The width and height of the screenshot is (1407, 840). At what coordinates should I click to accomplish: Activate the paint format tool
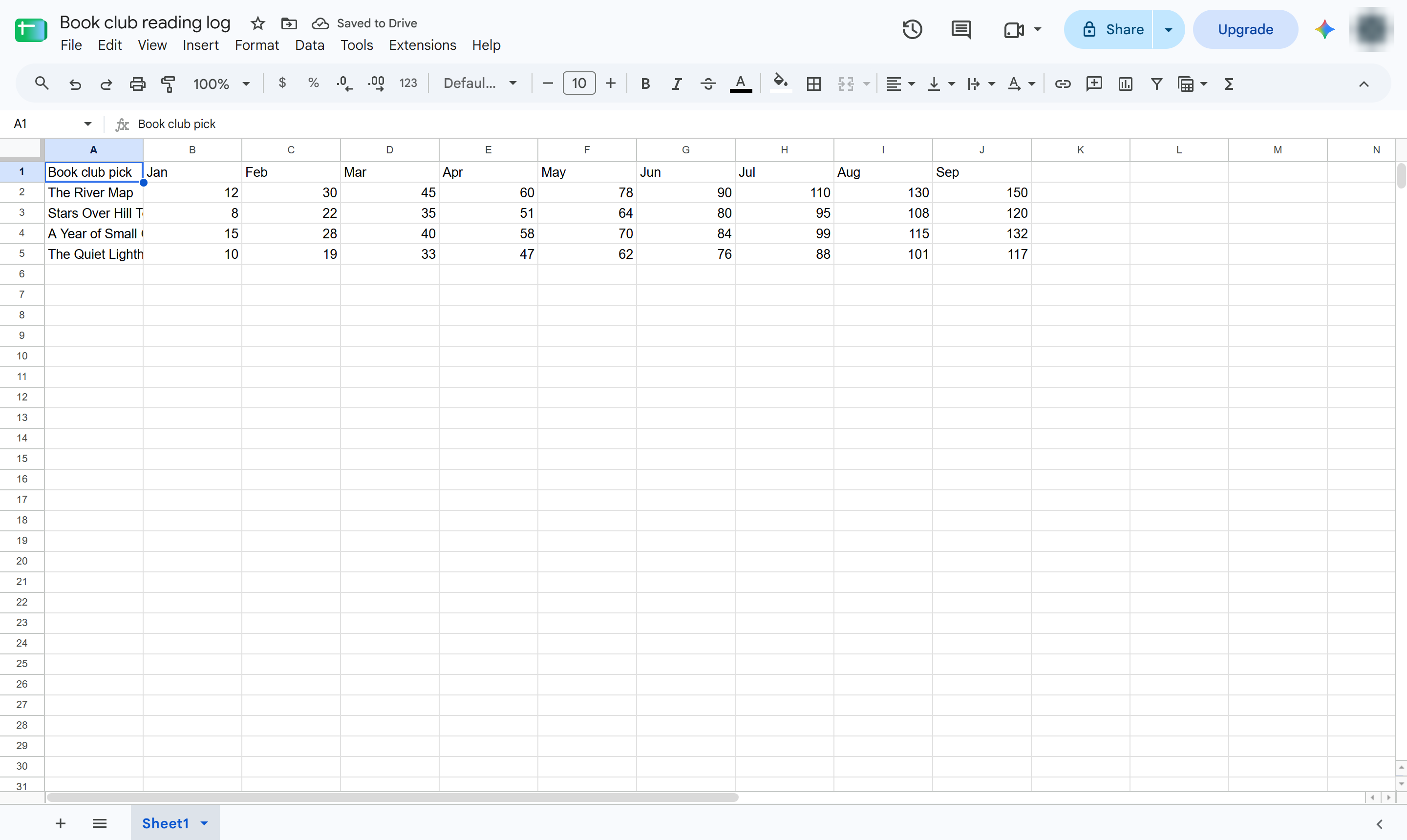tap(168, 84)
